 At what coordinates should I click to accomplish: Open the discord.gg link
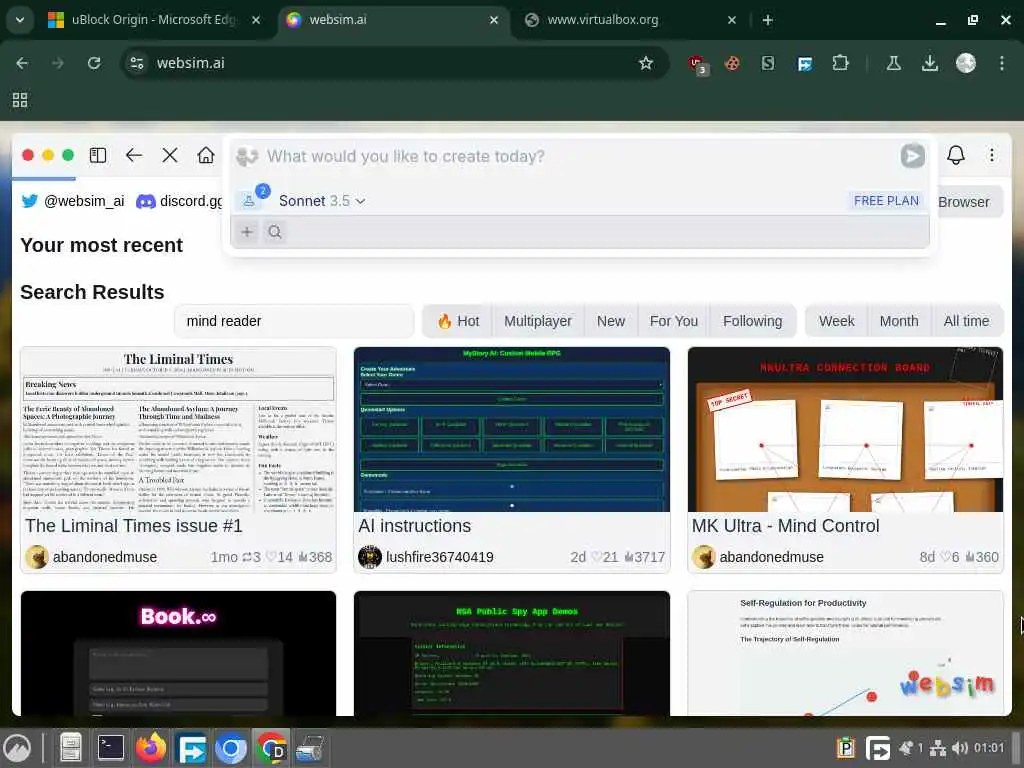click(x=179, y=201)
